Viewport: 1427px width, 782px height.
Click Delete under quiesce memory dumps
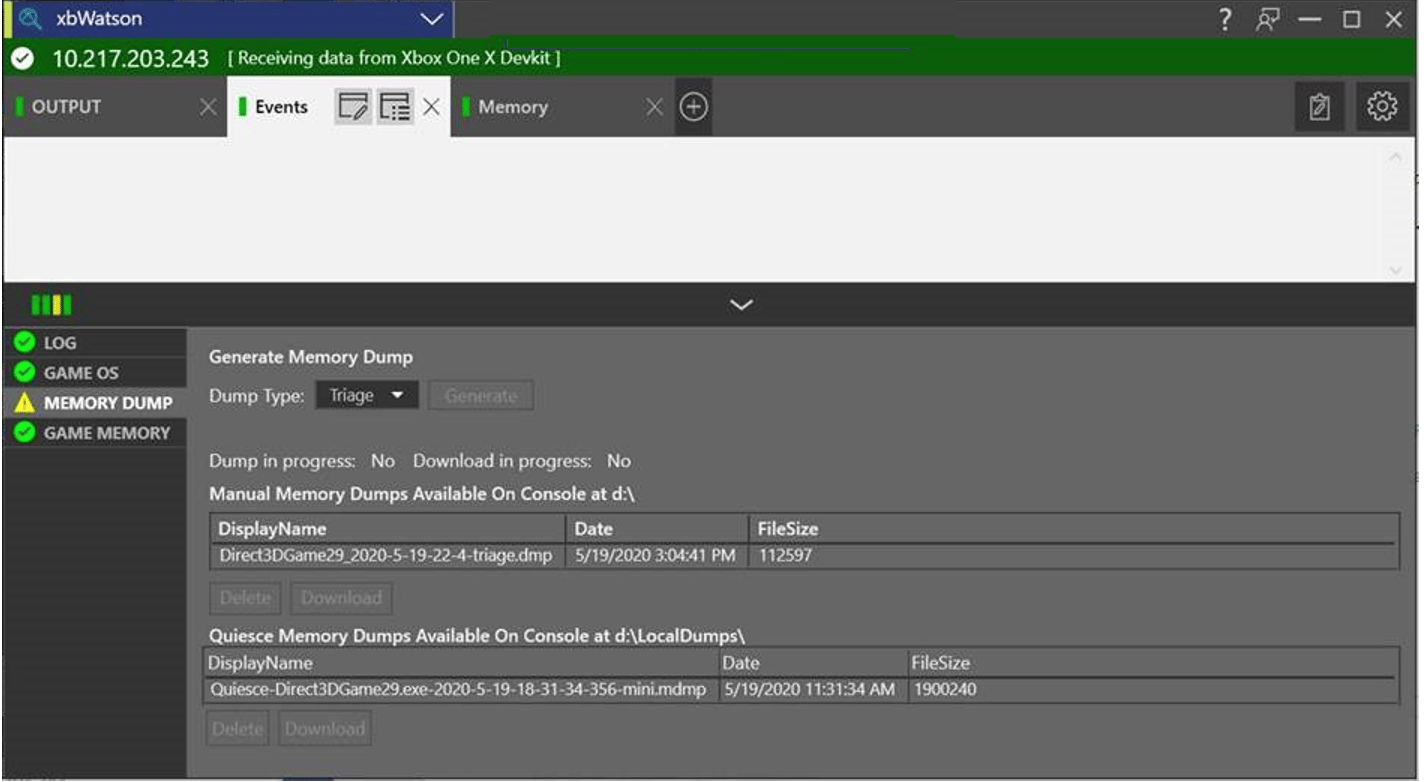click(x=237, y=729)
